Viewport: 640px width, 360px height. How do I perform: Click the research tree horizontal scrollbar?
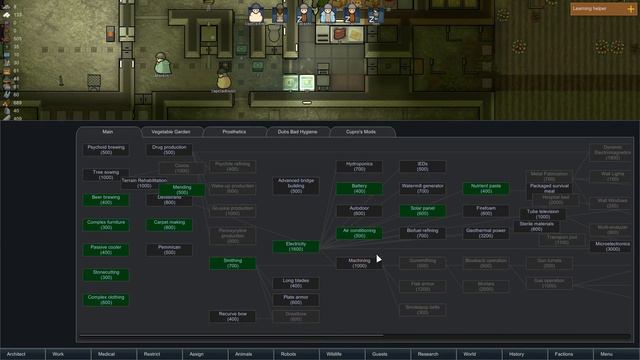[231, 336]
